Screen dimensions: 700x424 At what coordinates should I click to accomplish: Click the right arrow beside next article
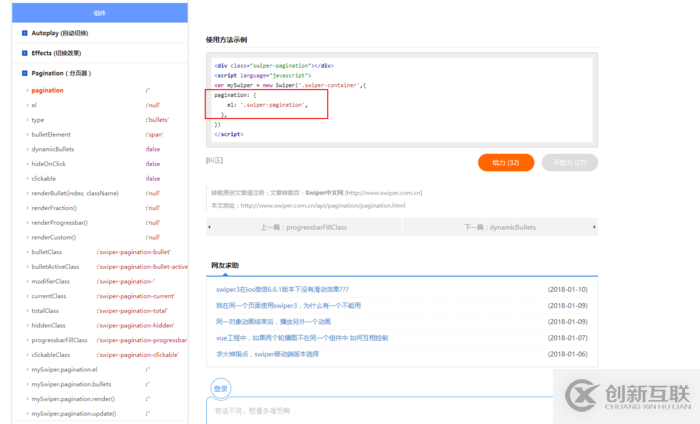click(x=594, y=227)
